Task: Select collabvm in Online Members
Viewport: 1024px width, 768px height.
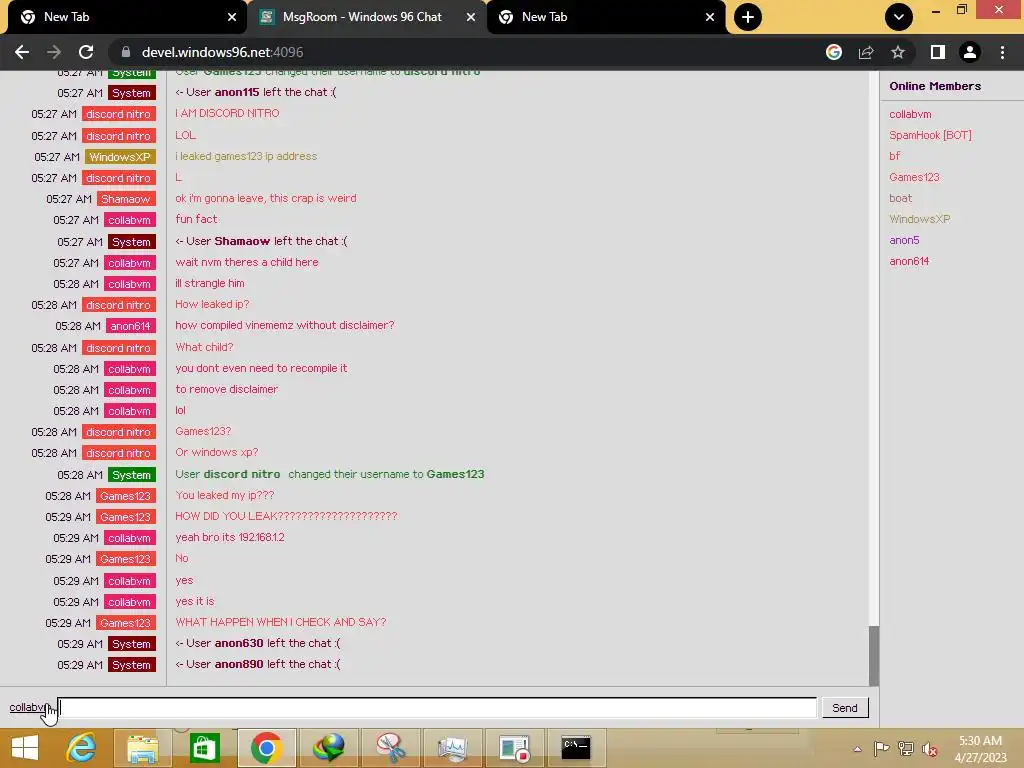Action: (910, 114)
